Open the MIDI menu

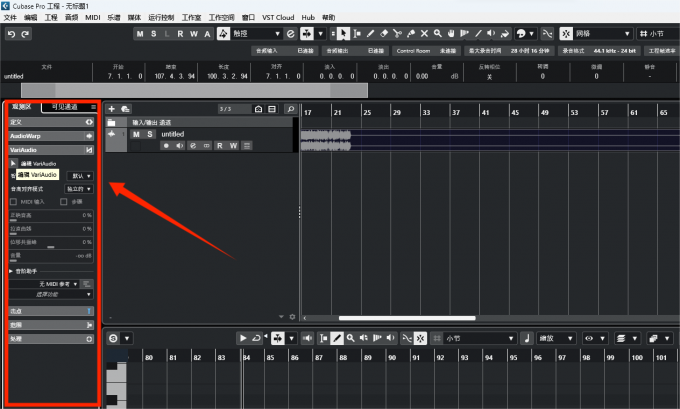pos(93,17)
